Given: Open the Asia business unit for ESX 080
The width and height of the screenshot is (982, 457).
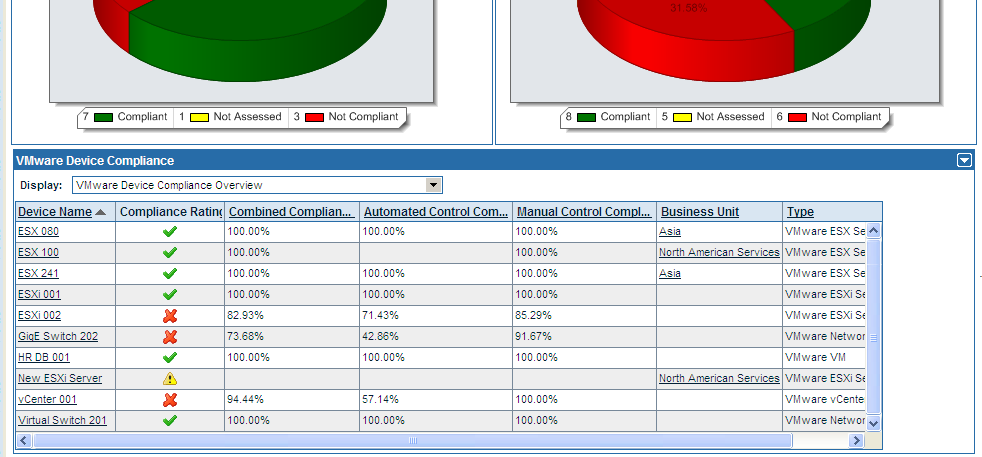Looking at the screenshot, I should click(x=670, y=232).
